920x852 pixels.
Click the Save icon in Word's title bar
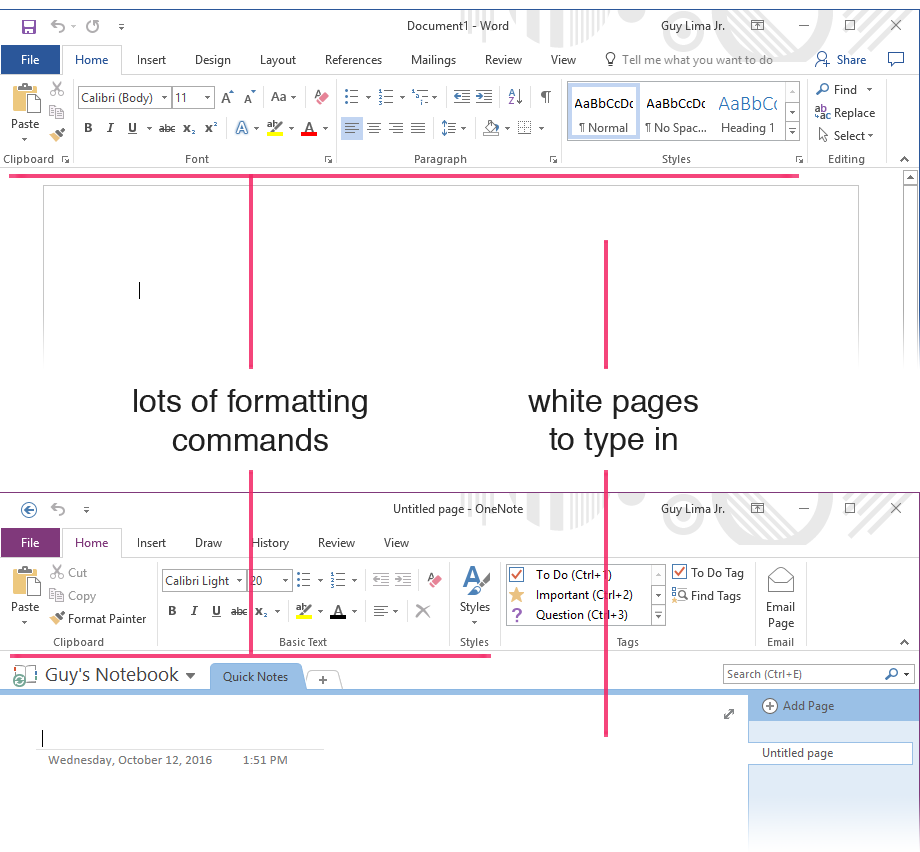pos(29,26)
